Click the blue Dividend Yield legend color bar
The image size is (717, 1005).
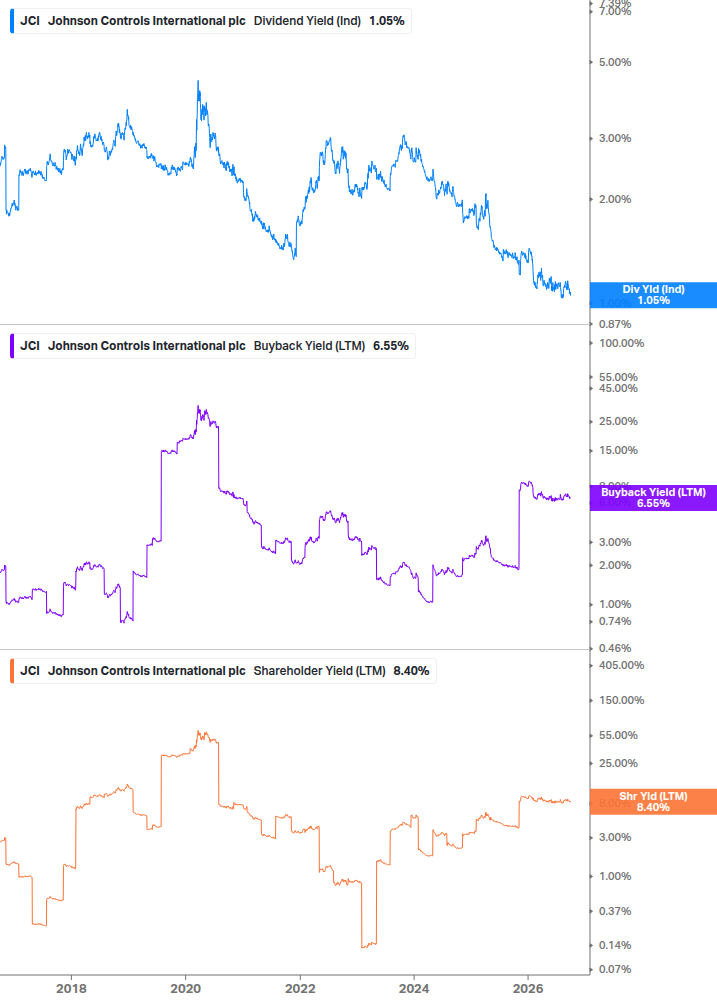tap(12, 21)
